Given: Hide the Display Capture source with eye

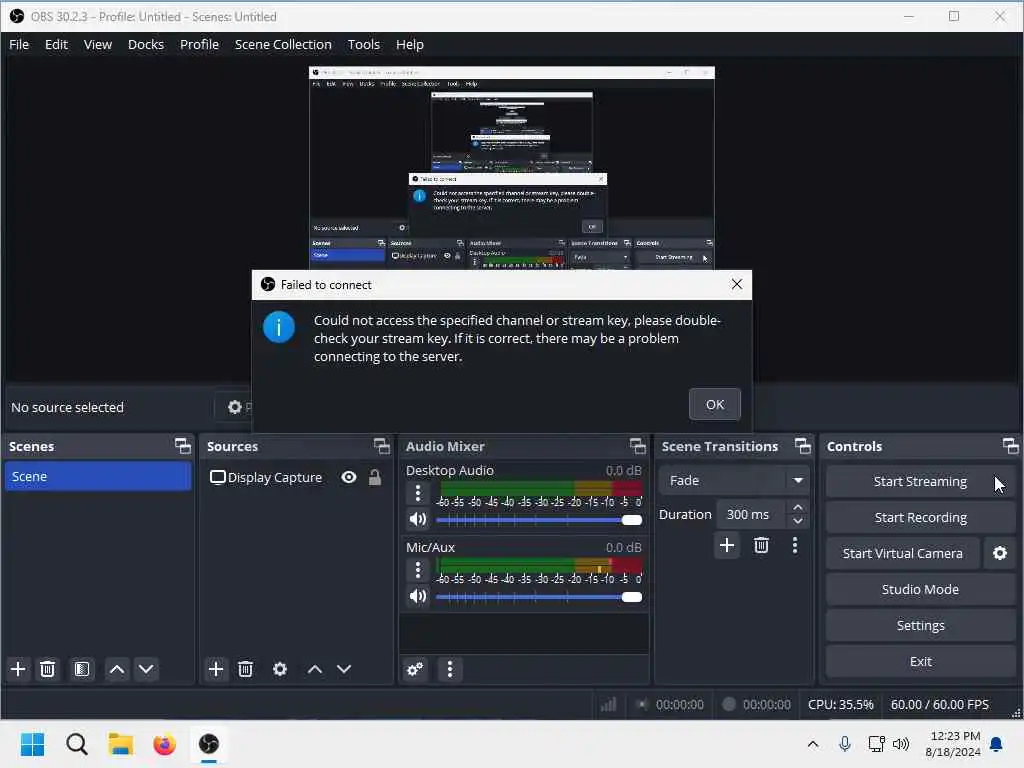Looking at the screenshot, I should coord(349,477).
